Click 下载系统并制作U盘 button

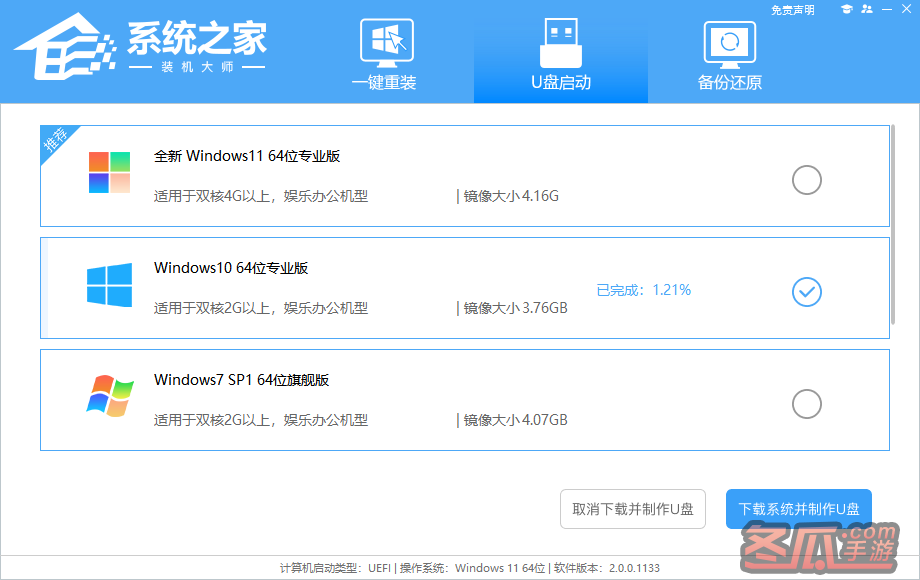[798, 509]
